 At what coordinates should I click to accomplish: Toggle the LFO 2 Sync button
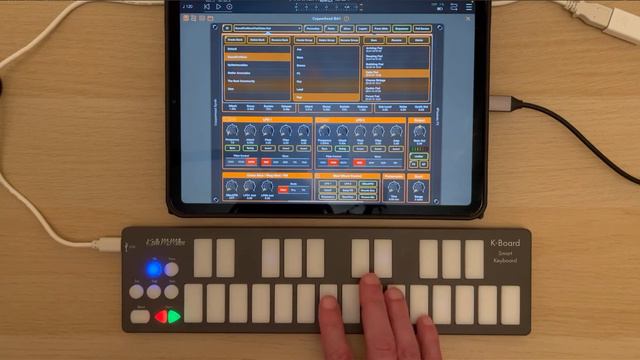tap(324, 149)
